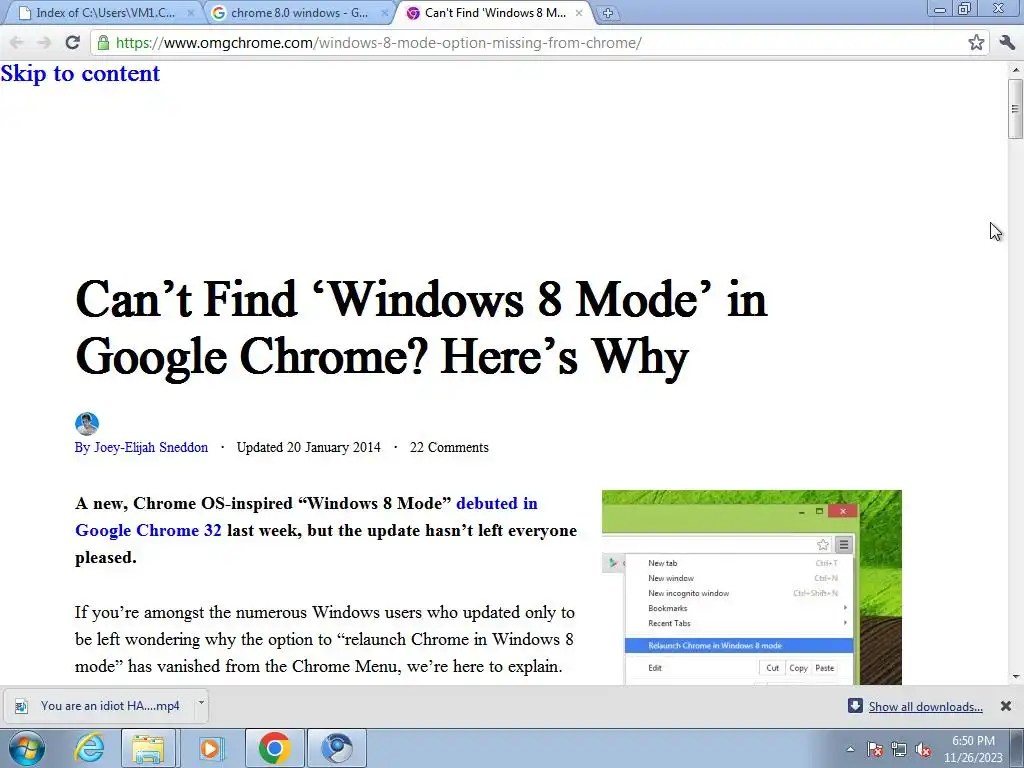The width and height of the screenshot is (1024, 768).
Task: Reload the current page
Action: pos(72,43)
